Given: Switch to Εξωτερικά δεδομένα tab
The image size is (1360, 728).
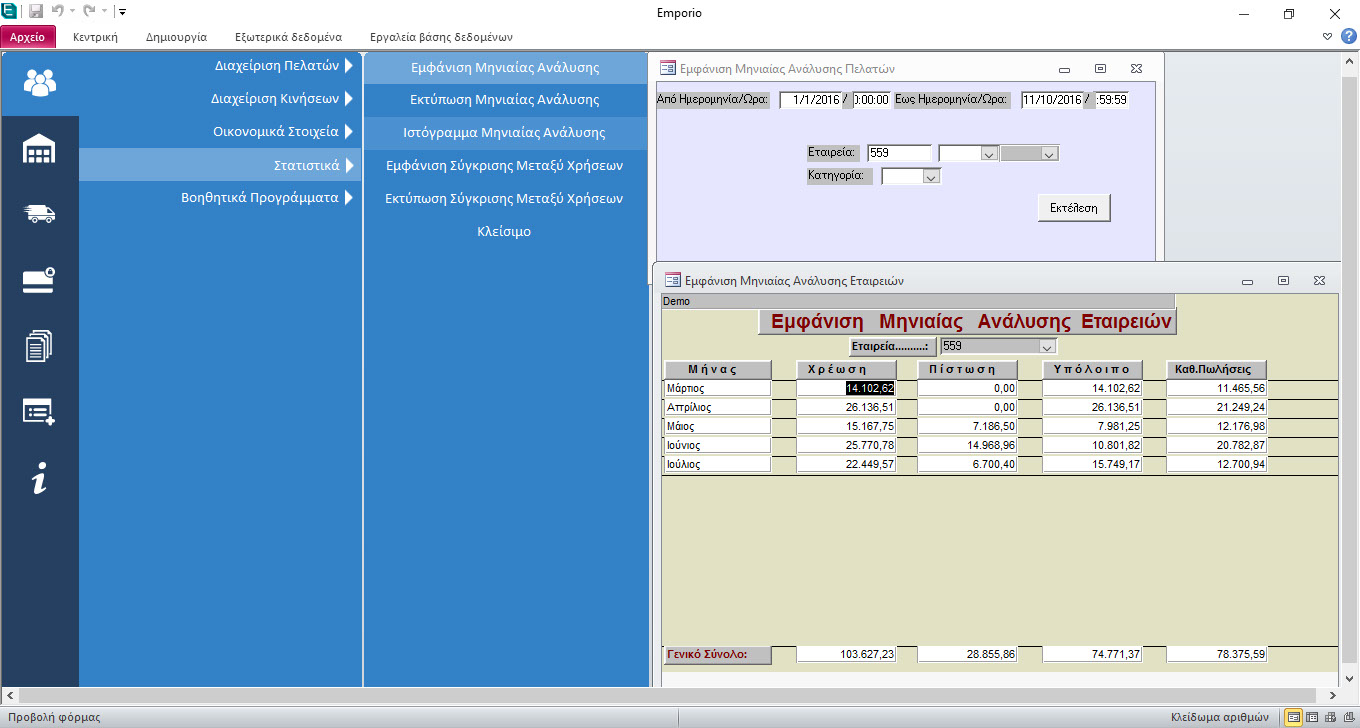Looking at the screenshot, I should [x=288, y=36].
